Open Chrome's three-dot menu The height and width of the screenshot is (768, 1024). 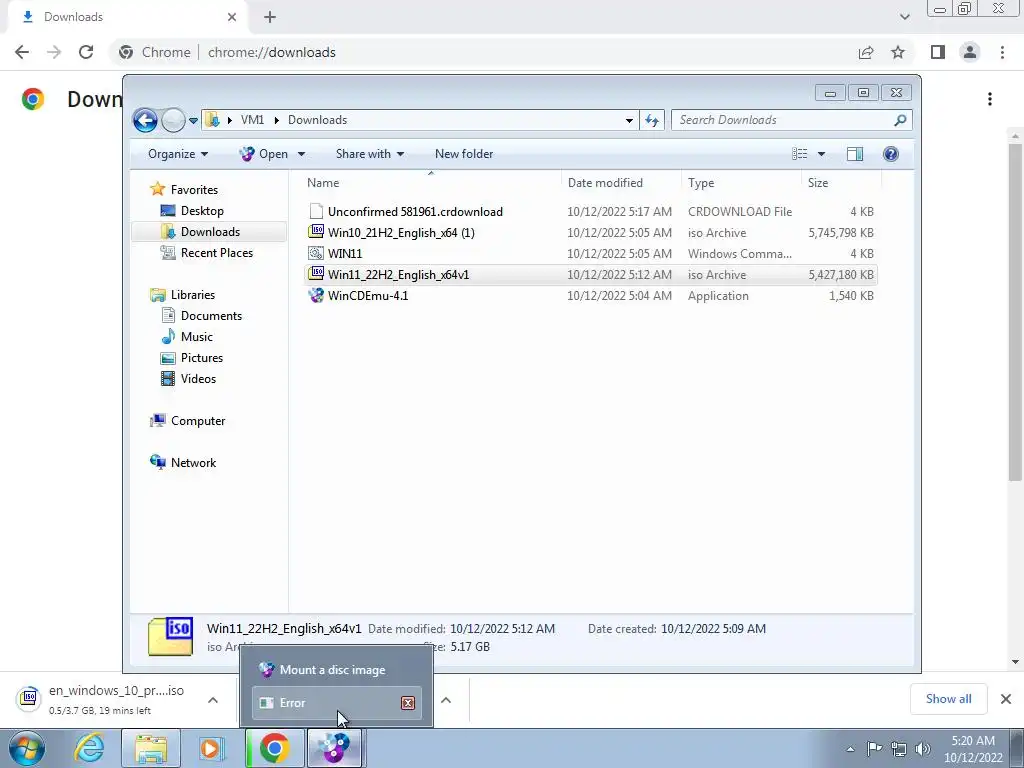(1002, 52)
